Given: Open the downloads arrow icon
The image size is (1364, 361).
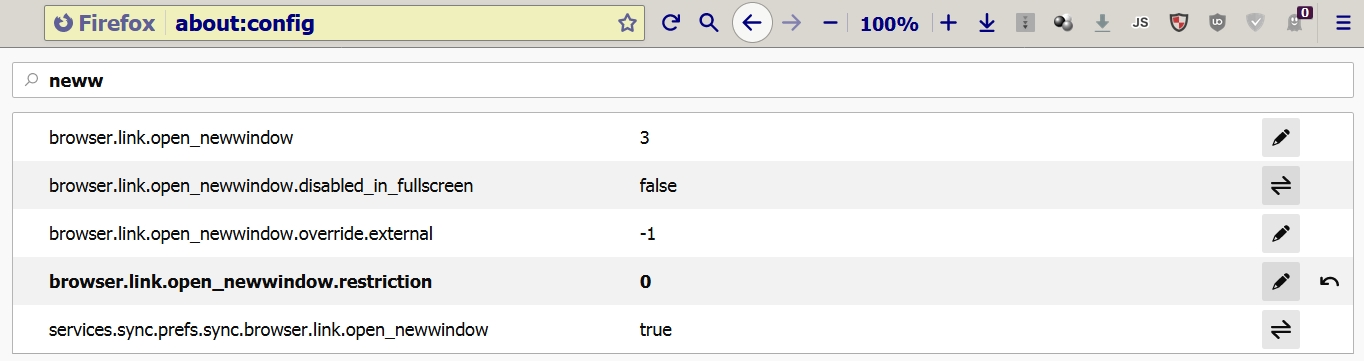Looking at the screenshot, I should coord(987,23).
